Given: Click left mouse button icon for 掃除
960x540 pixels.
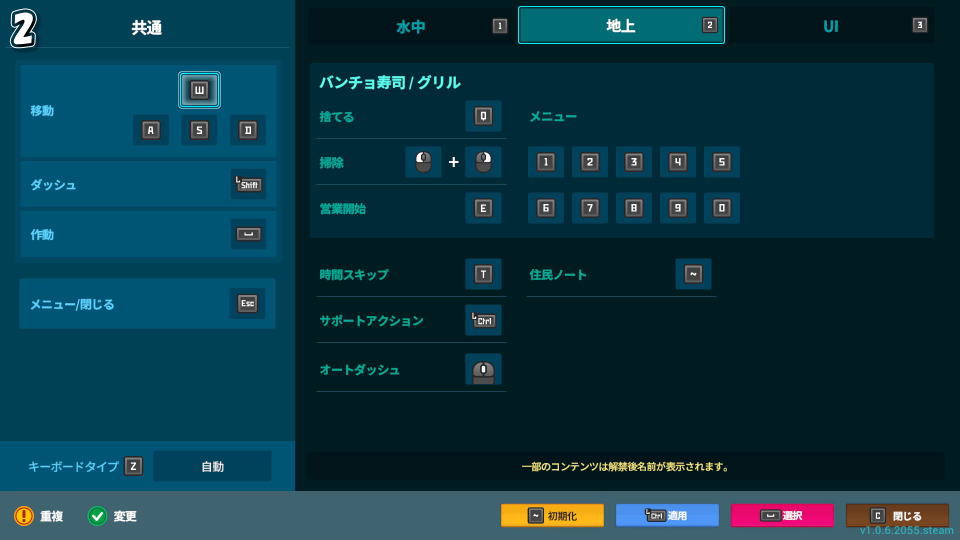Looking at the screenshot, I should coord(423,162).
